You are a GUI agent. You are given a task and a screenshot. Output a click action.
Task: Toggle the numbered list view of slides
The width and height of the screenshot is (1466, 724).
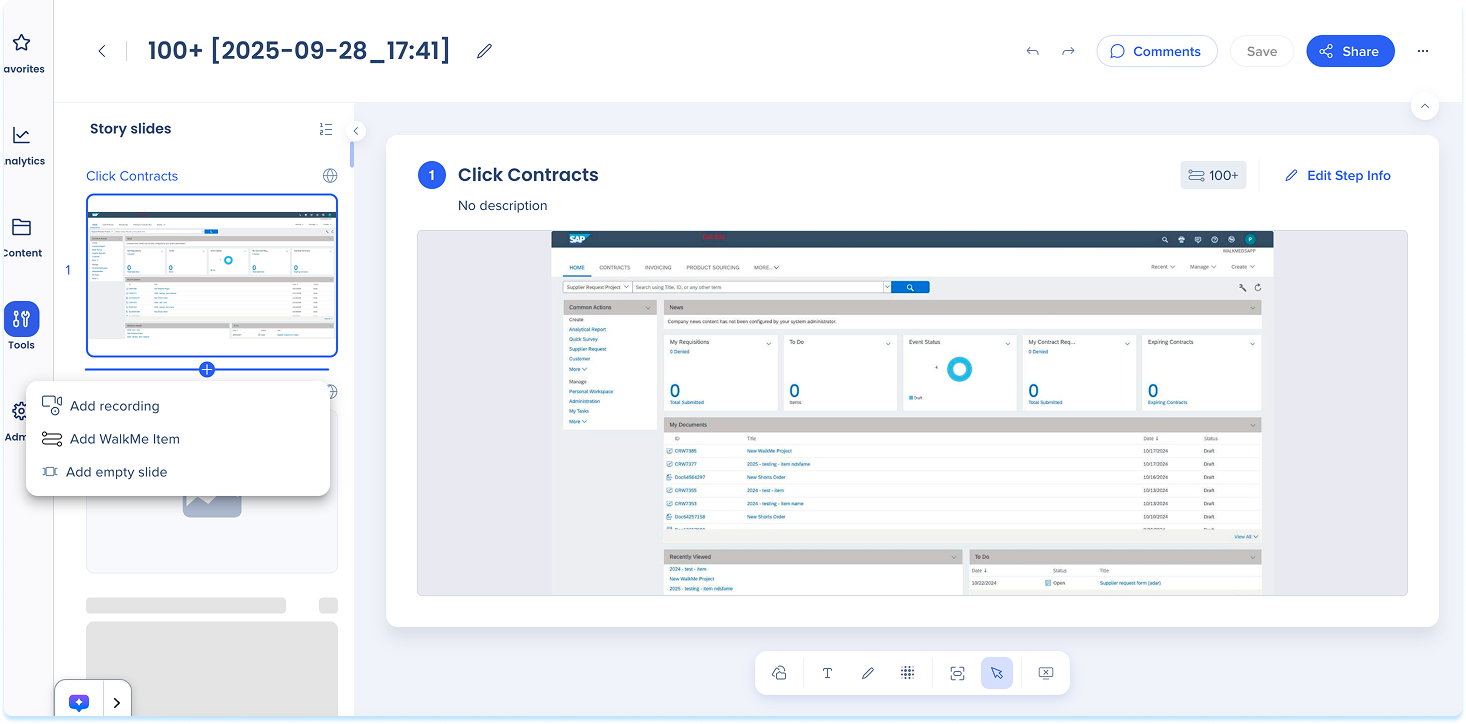coord(326,129)
